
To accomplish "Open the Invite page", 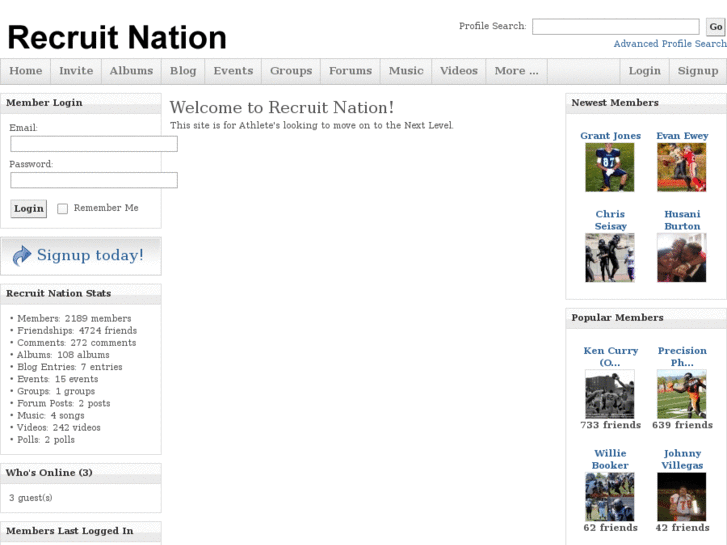I will point(76,71).
